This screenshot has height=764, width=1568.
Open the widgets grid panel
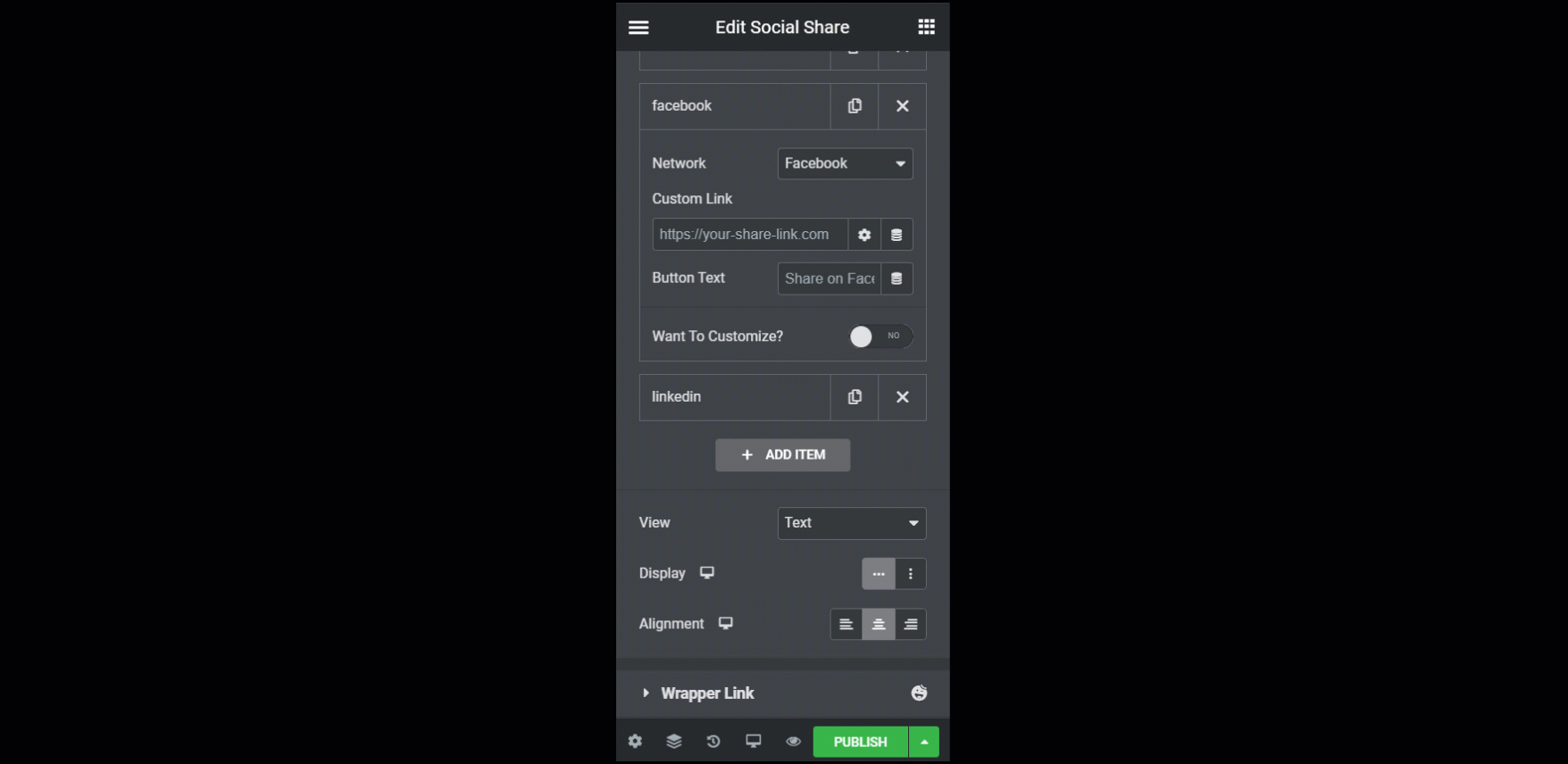pyautogui.click(x=926, y=27)
